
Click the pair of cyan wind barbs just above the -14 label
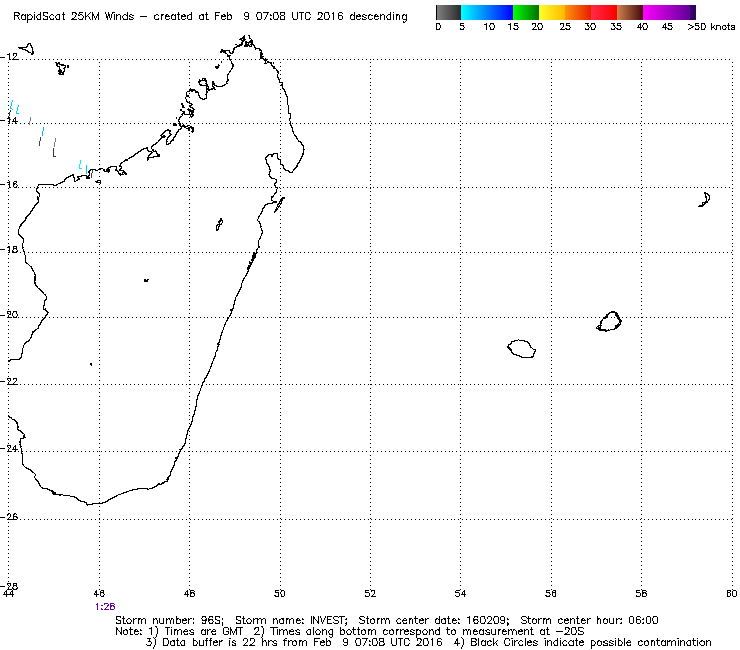coord(15,107)
